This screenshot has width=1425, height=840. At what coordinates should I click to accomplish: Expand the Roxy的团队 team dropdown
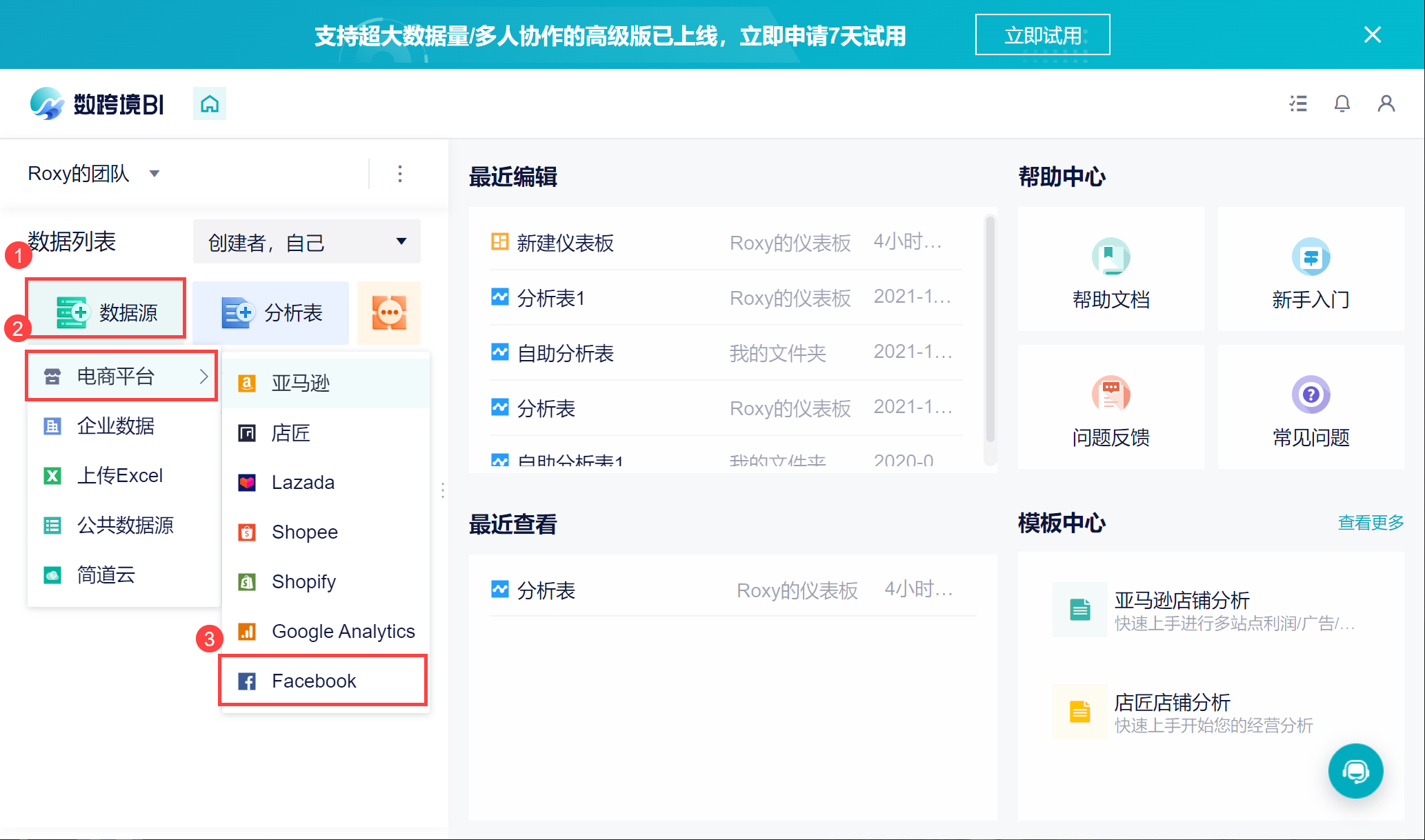coord(155,174)
